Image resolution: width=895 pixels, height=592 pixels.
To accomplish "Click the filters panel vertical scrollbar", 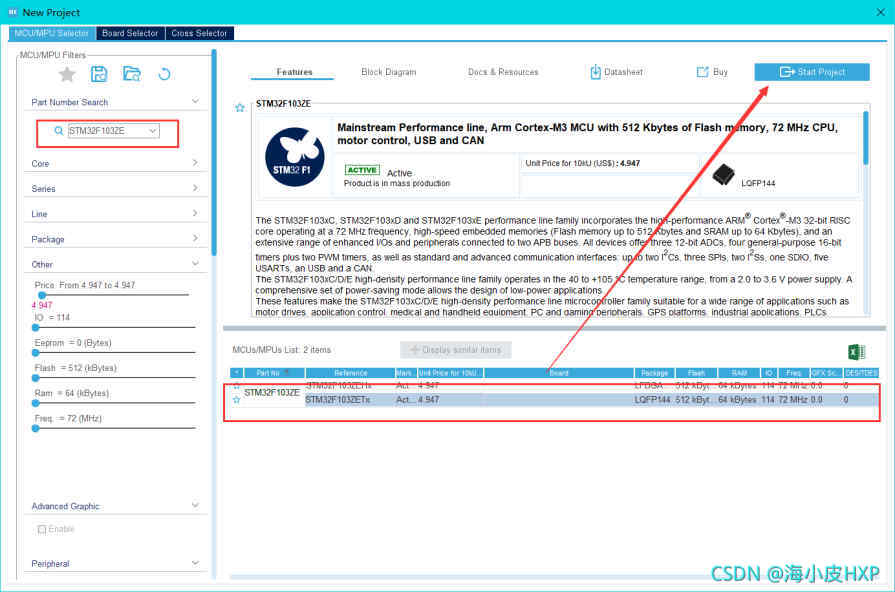I will [x=213, y=152].
